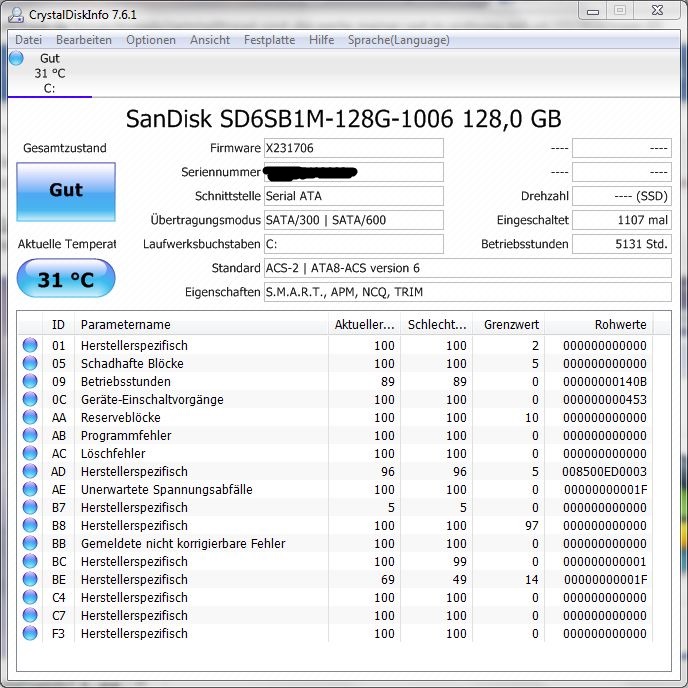Click the ID column header
The height and width of the screenshot is (688, 688).
[x=58, y=325]
